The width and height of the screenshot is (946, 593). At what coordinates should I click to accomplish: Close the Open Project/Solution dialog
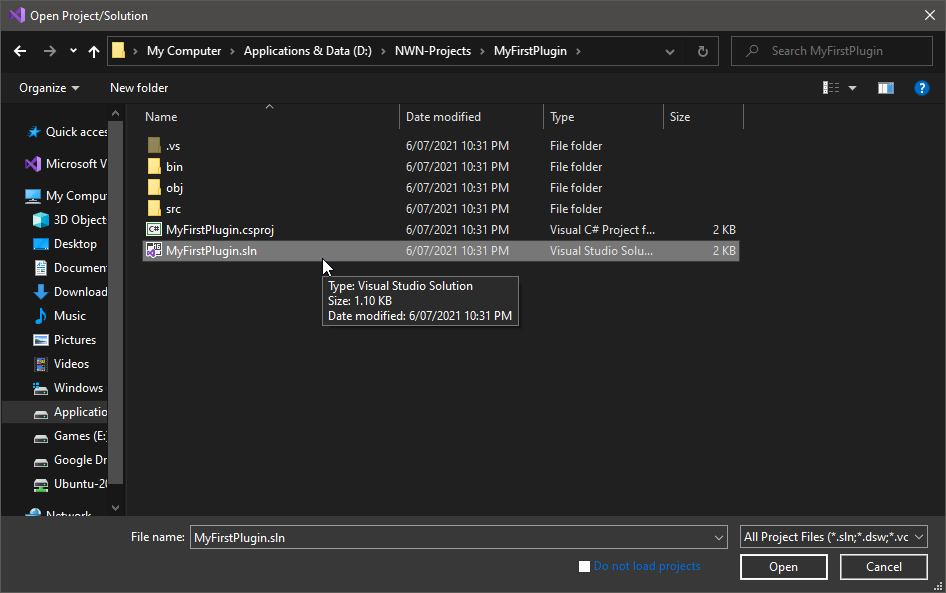point(930,16)
